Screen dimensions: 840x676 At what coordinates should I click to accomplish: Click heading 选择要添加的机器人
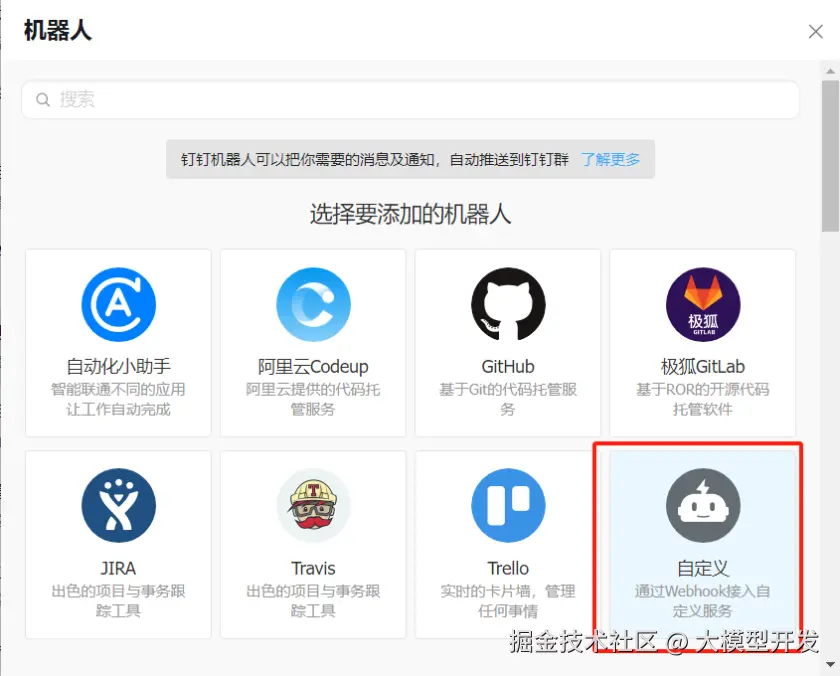click(410, 214)
